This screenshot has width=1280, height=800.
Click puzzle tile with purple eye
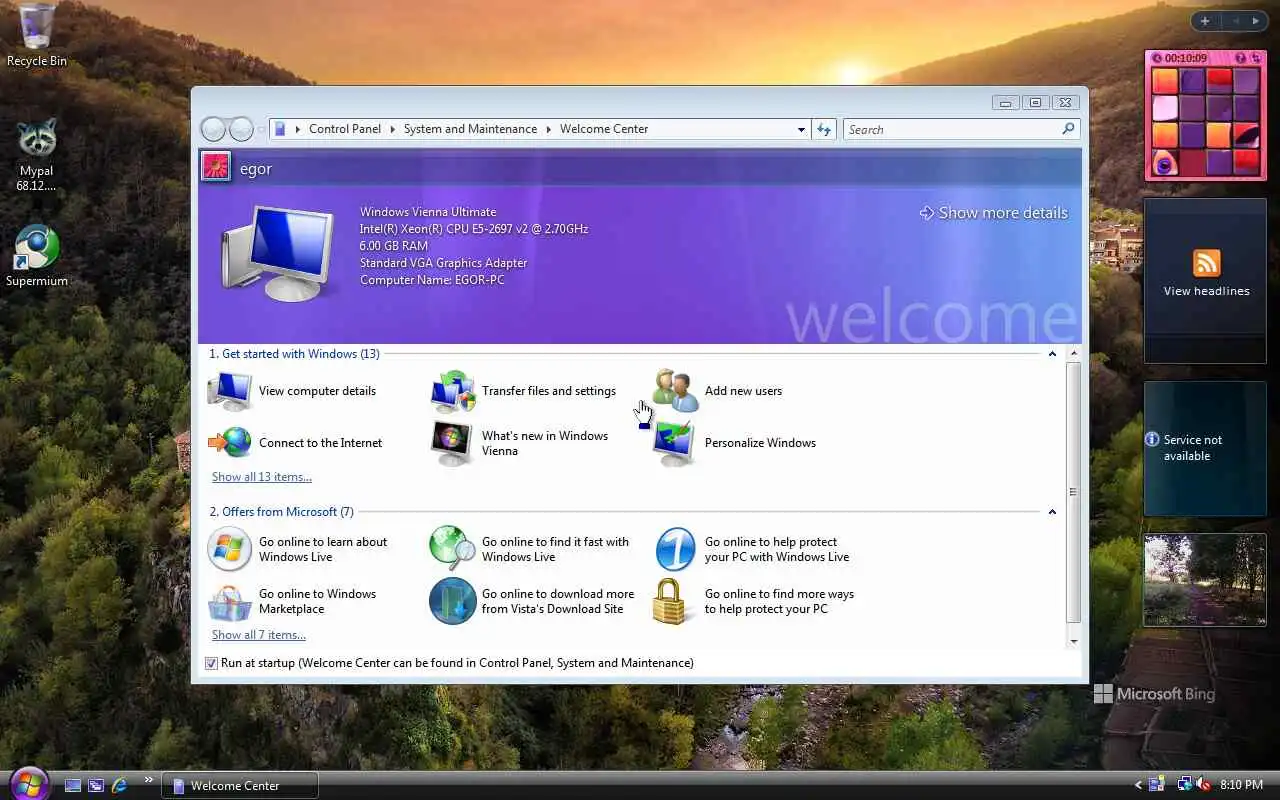click(x=1165, y=162)
